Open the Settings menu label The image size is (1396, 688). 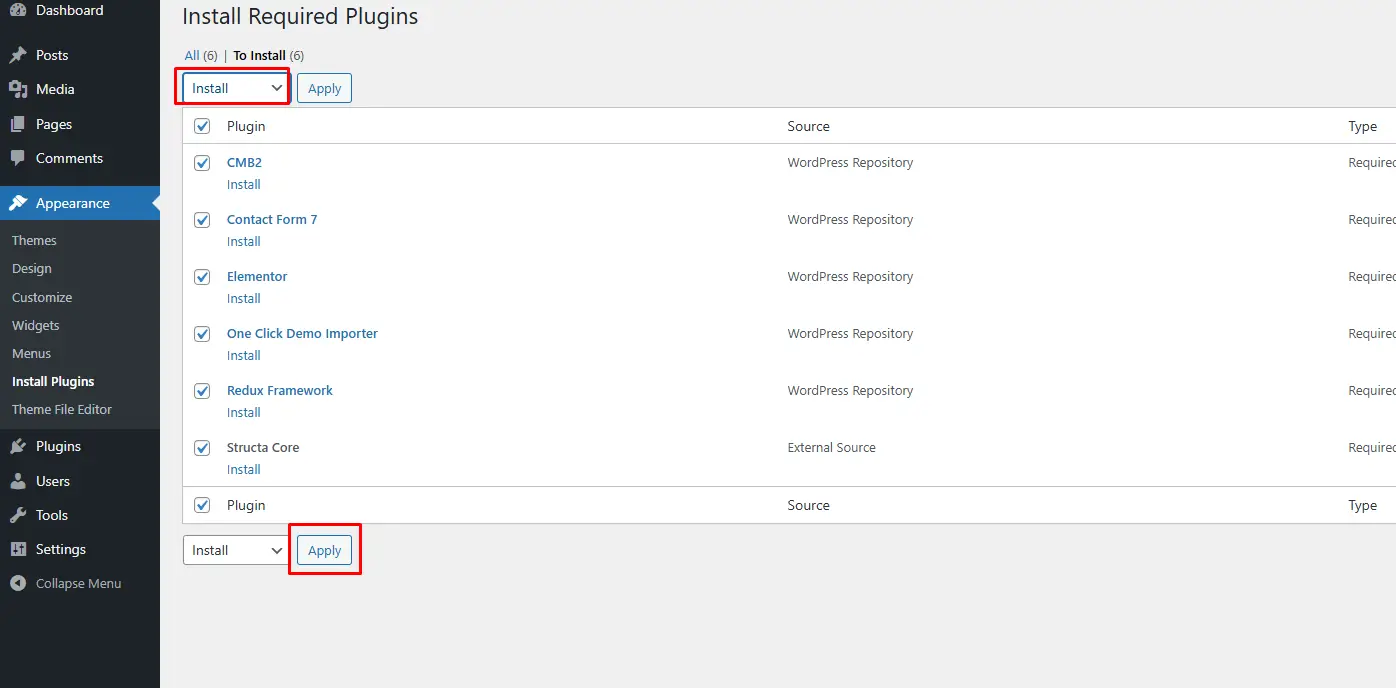coord(61,549)
